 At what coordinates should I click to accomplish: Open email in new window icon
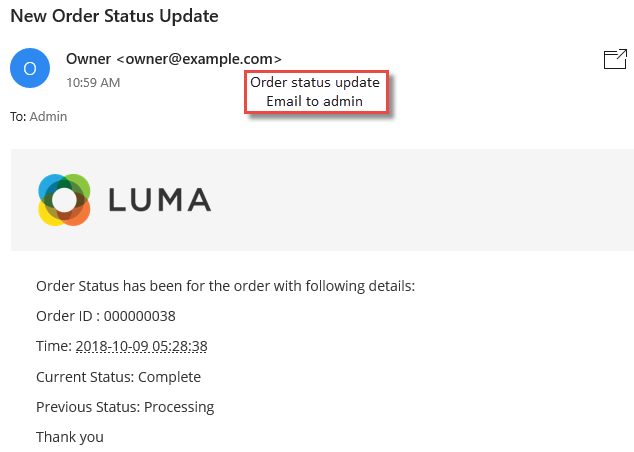(x=615, y=59)
